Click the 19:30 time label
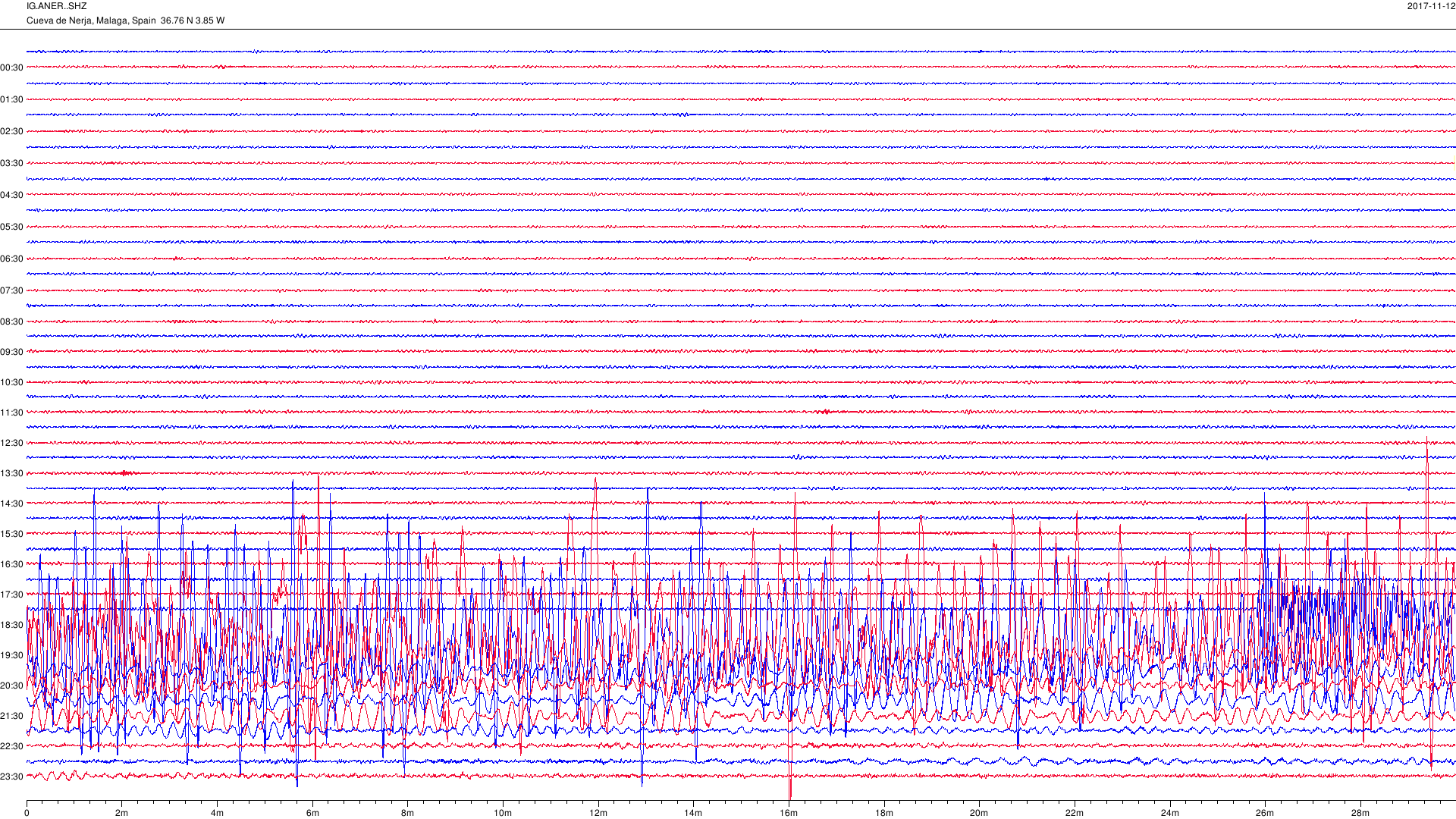Viewport: 1456px width, 819px height. 12,655
